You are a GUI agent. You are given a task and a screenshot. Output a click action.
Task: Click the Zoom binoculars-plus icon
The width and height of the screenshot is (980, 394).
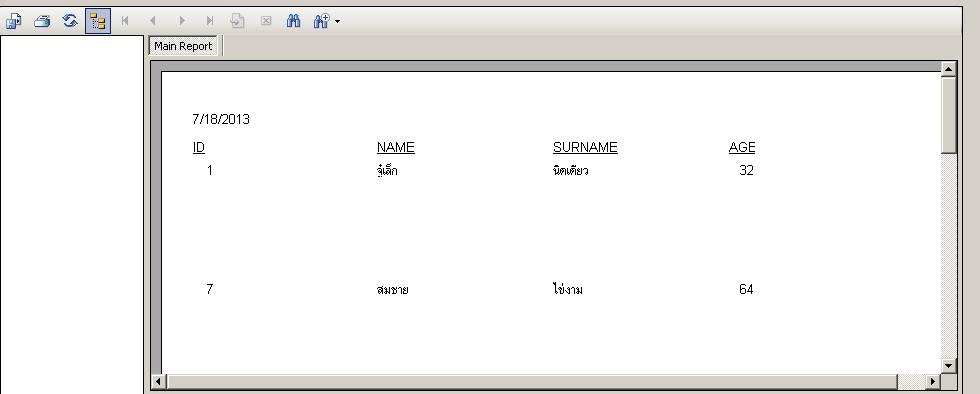322,21
